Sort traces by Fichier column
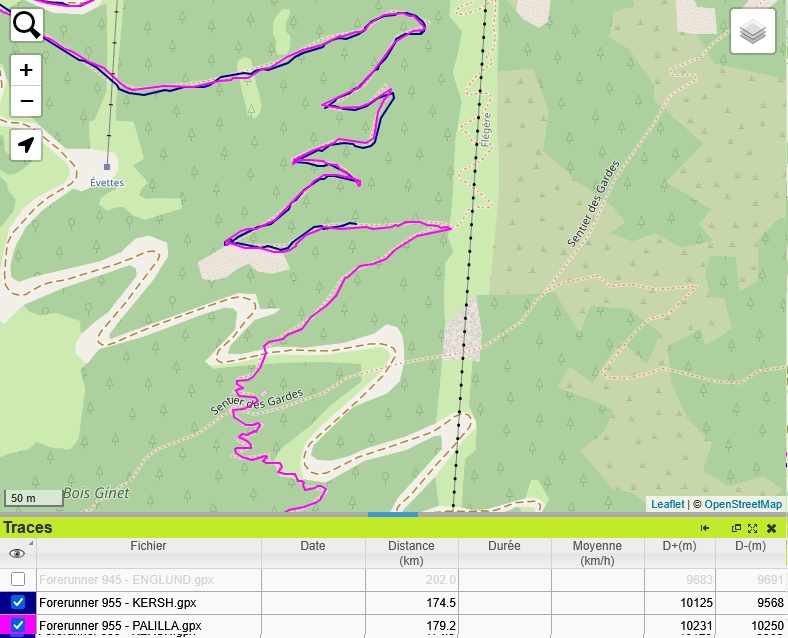The image size is (788, 638). (x=148, y=546)
